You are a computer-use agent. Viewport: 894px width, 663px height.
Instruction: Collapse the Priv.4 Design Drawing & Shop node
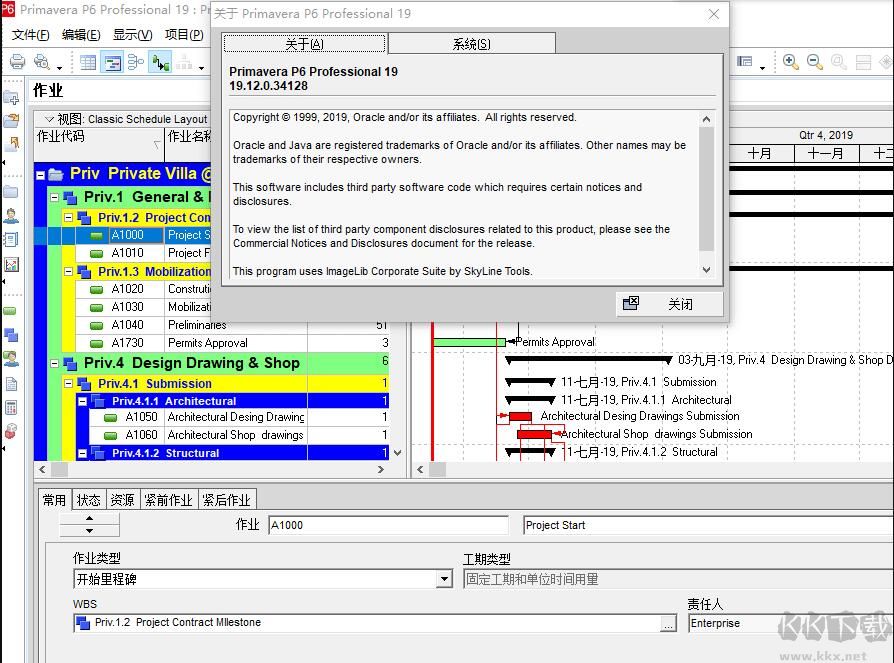[55, 363]
